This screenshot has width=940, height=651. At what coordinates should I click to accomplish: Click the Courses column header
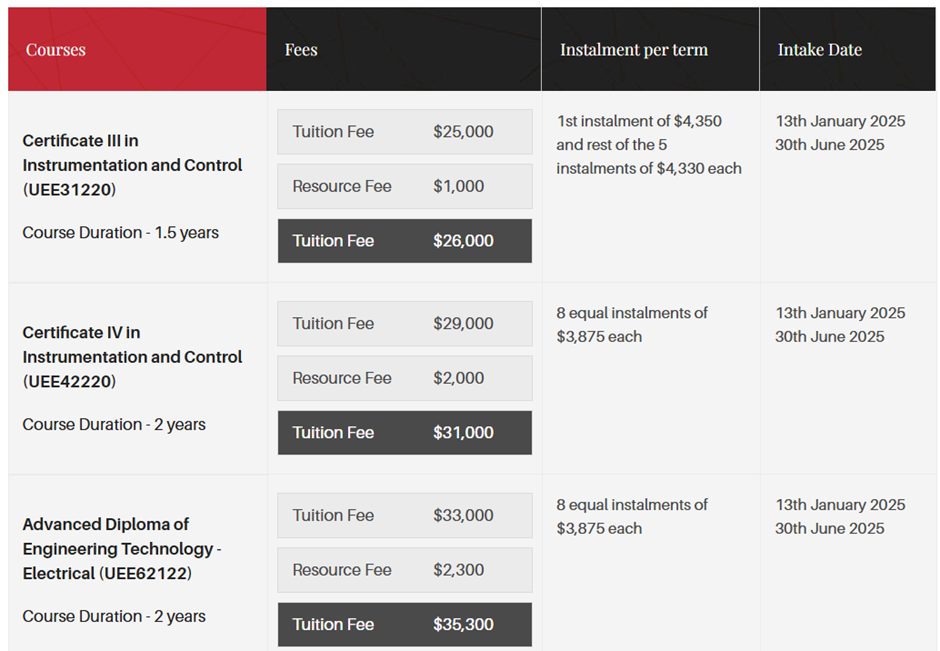click(56, 50)
